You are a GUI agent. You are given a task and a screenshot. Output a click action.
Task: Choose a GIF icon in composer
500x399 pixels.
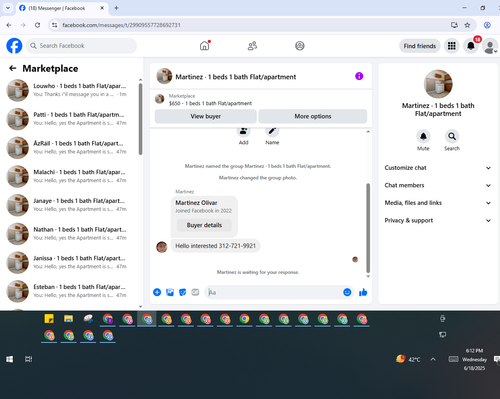[x=195, y=292]
